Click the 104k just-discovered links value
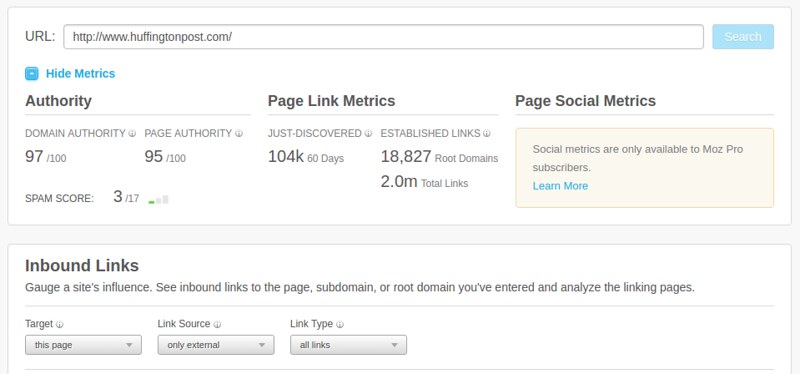Viewport: 800px width, 374px height. (x=286, y=157)
